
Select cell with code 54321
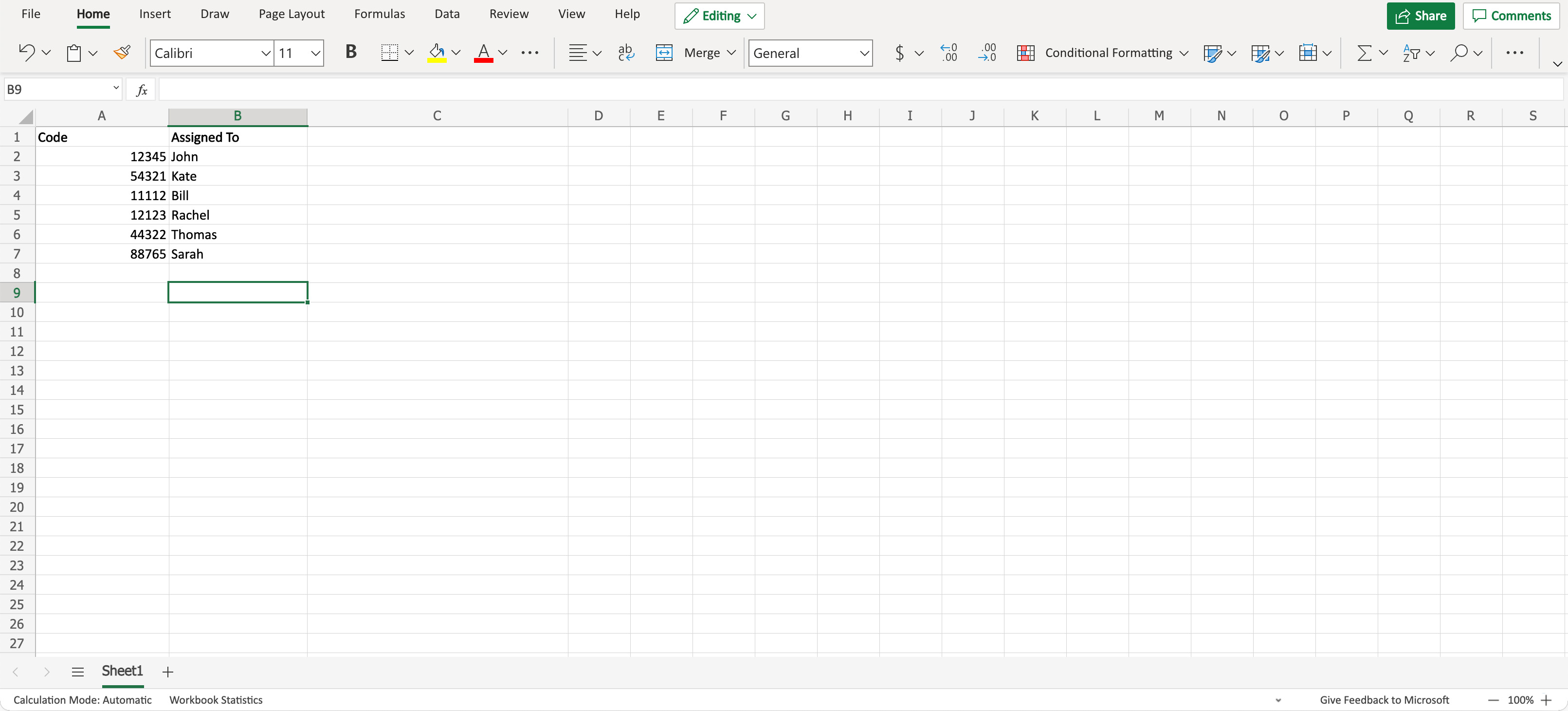[102, 176]
